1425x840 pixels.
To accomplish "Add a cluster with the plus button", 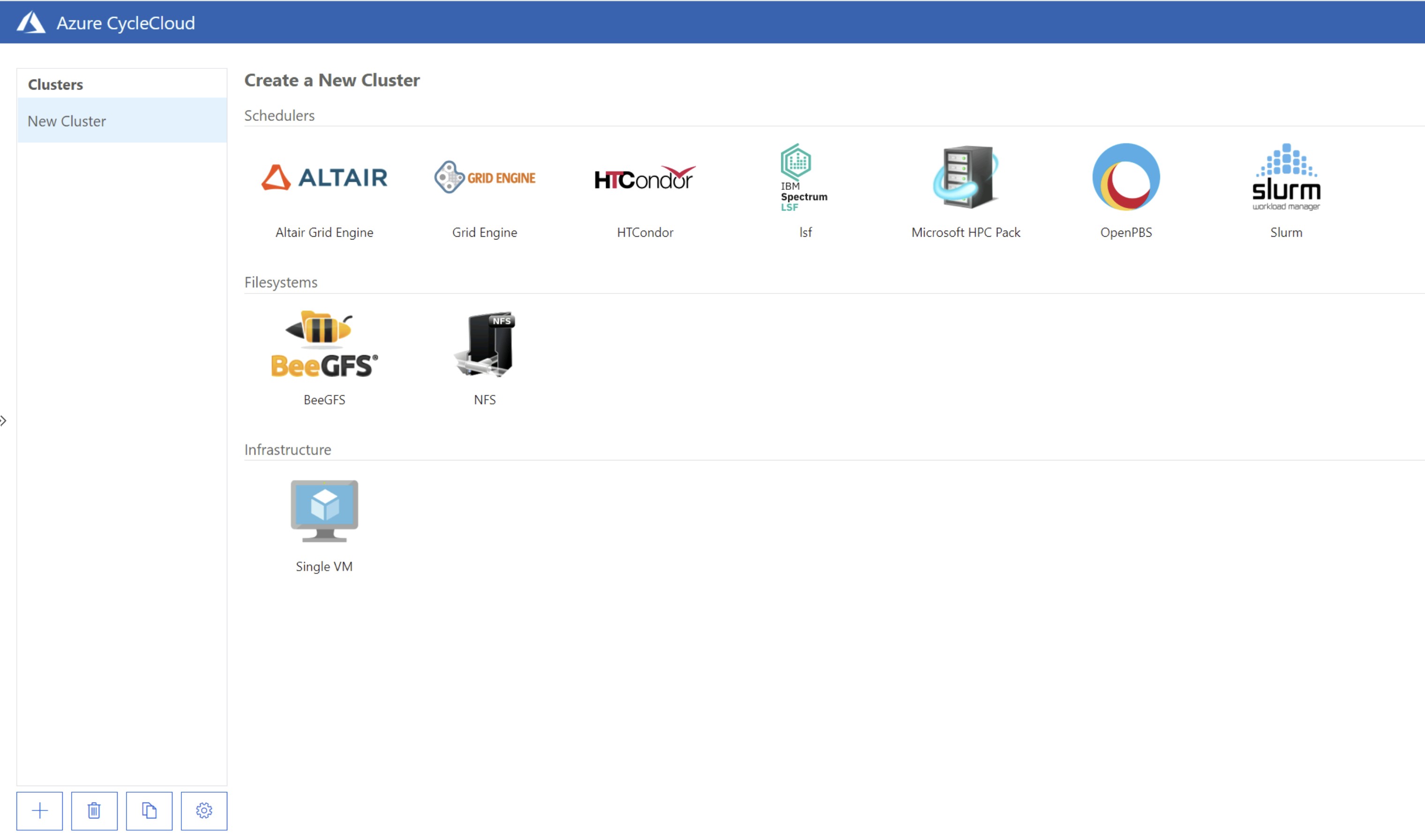I will [x=40, y=810].
